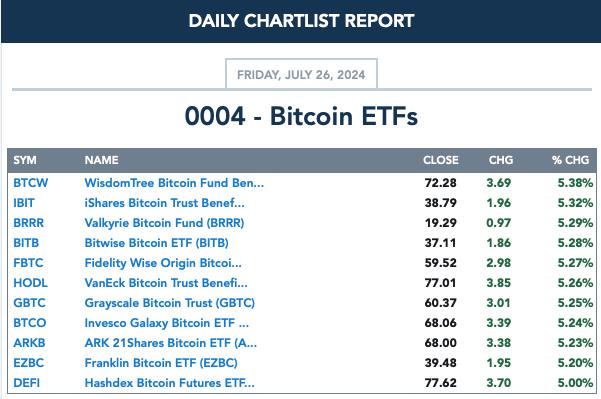This screenshot has width=601, height=399.
Task: Open WisdomTree Bitcoin Fund name link
Action: tap(174, 183)
